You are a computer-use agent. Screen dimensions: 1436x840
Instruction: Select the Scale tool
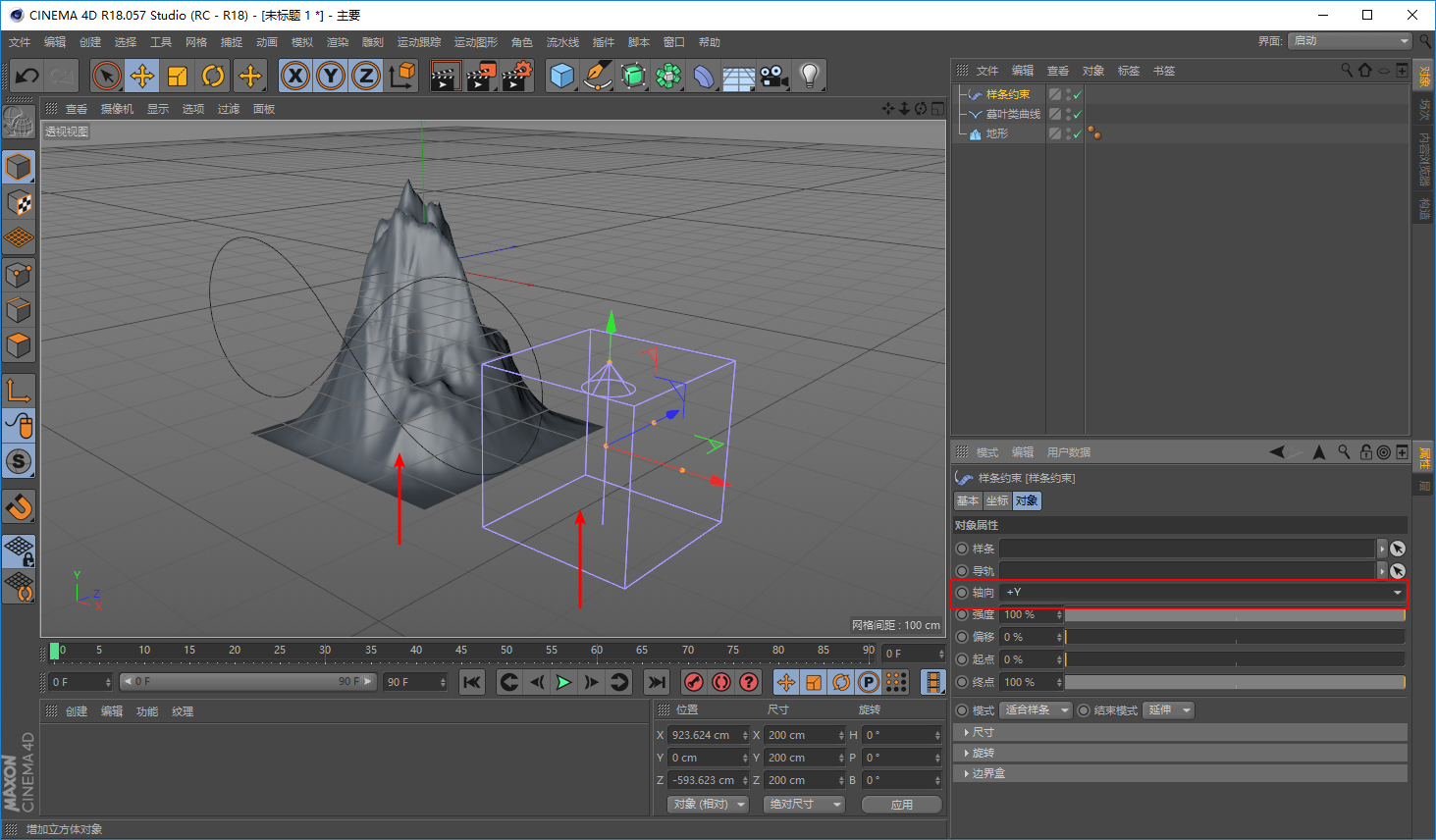(x=178, y=76)
